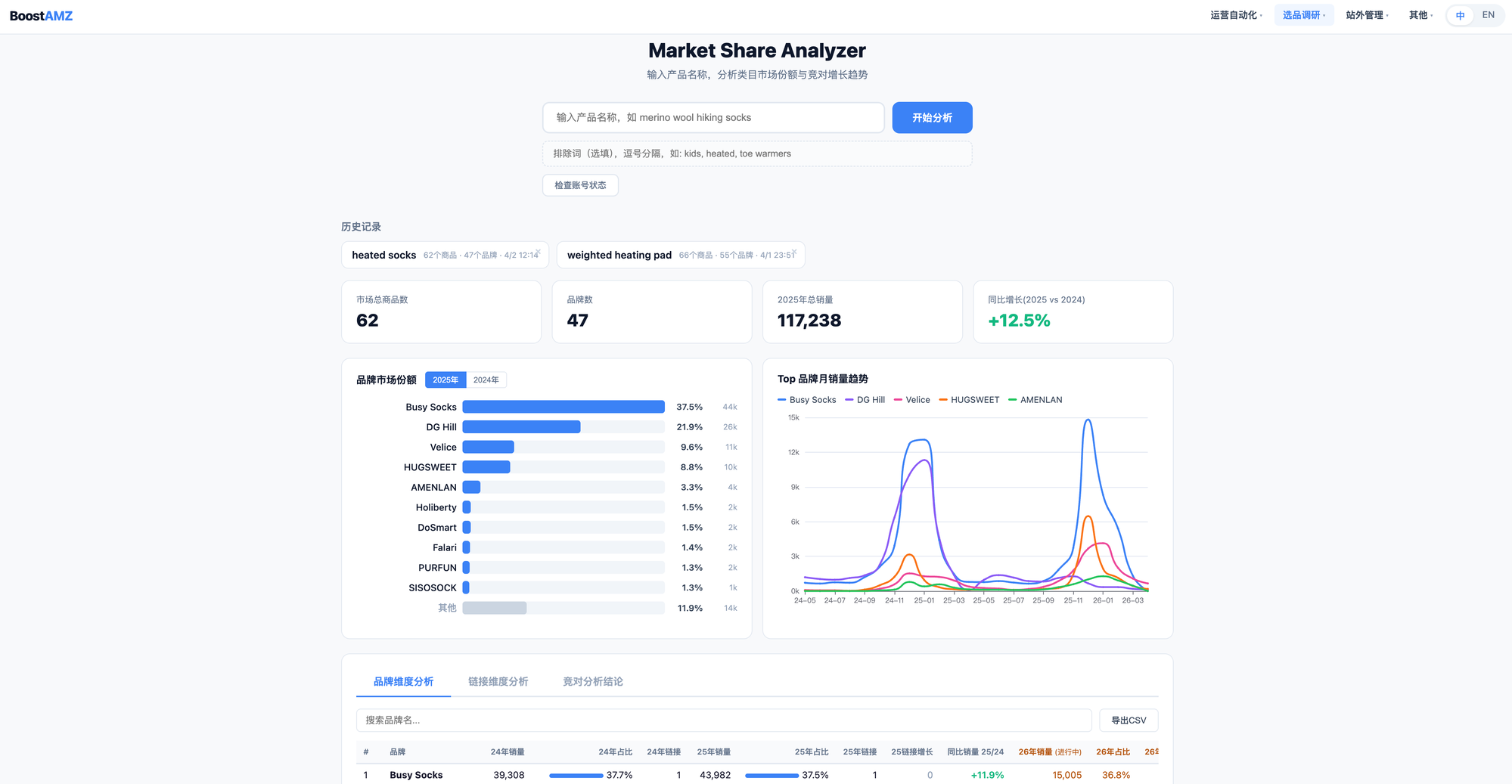
Task: Click the AMENLAN 3.3% percentage value
Action: [691, 488]
